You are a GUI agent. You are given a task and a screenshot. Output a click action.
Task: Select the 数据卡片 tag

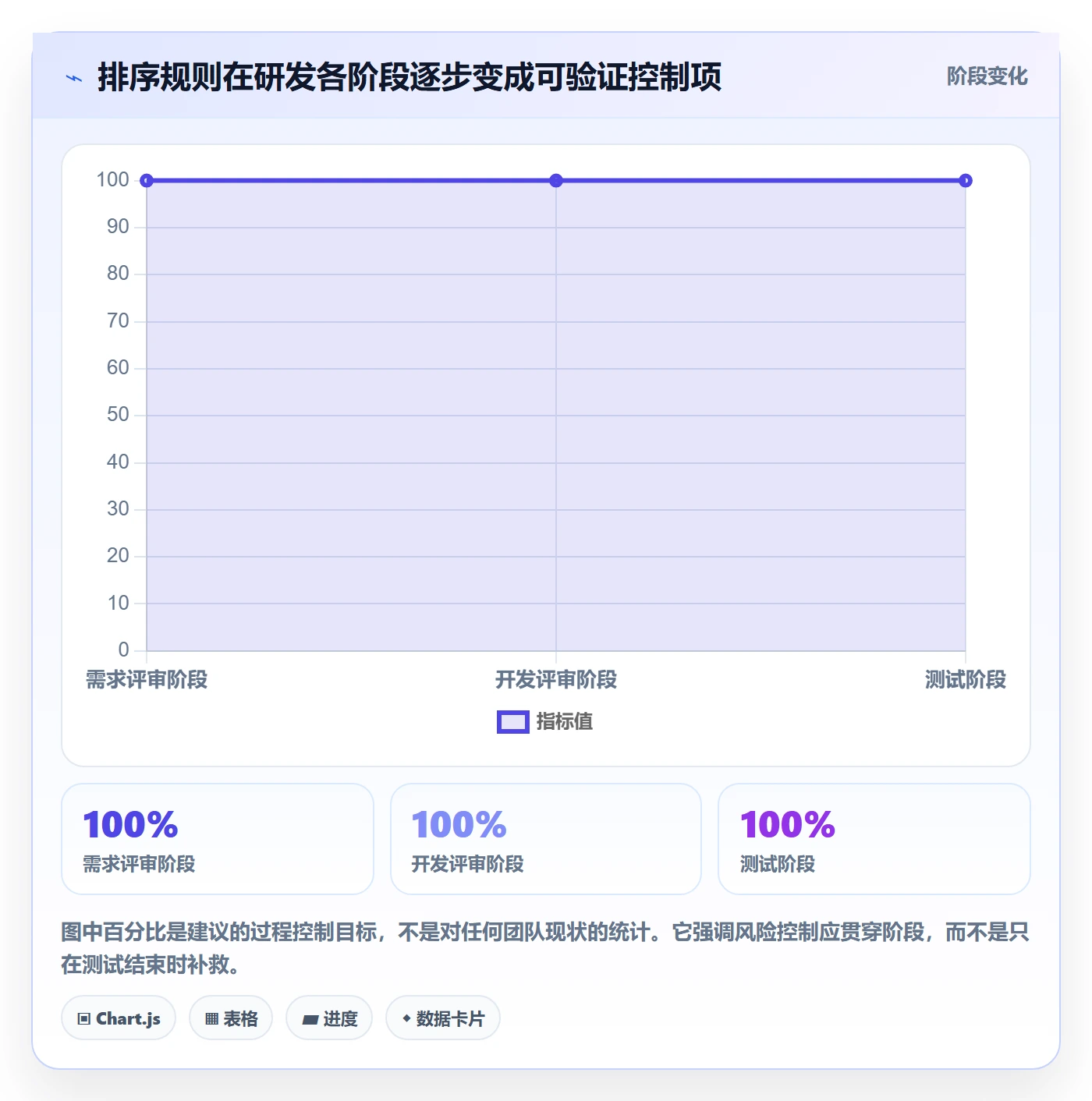[x=443, y=1018]
